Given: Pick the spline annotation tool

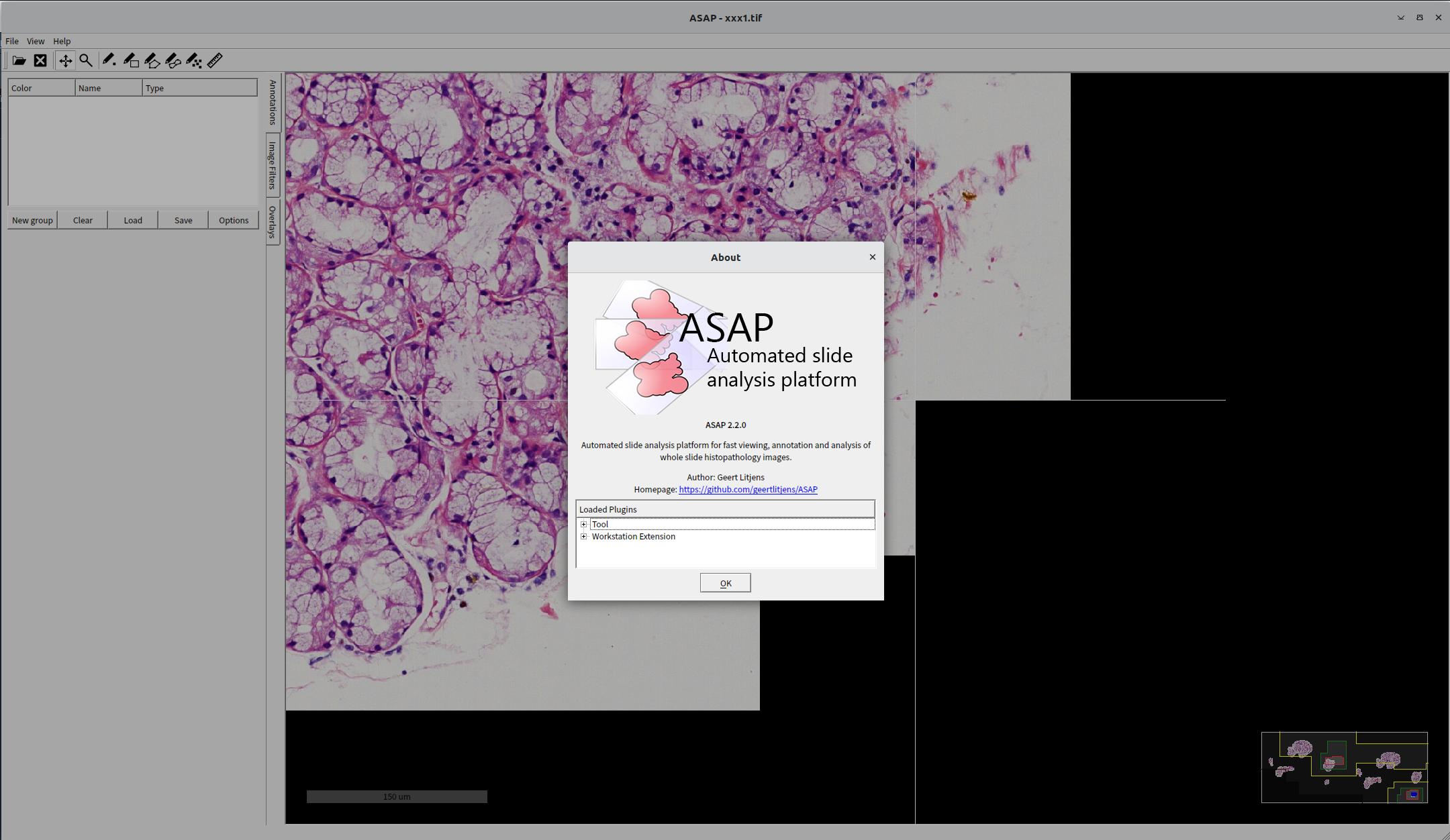Looking at the screenshot, I should (x=174, y=60).
